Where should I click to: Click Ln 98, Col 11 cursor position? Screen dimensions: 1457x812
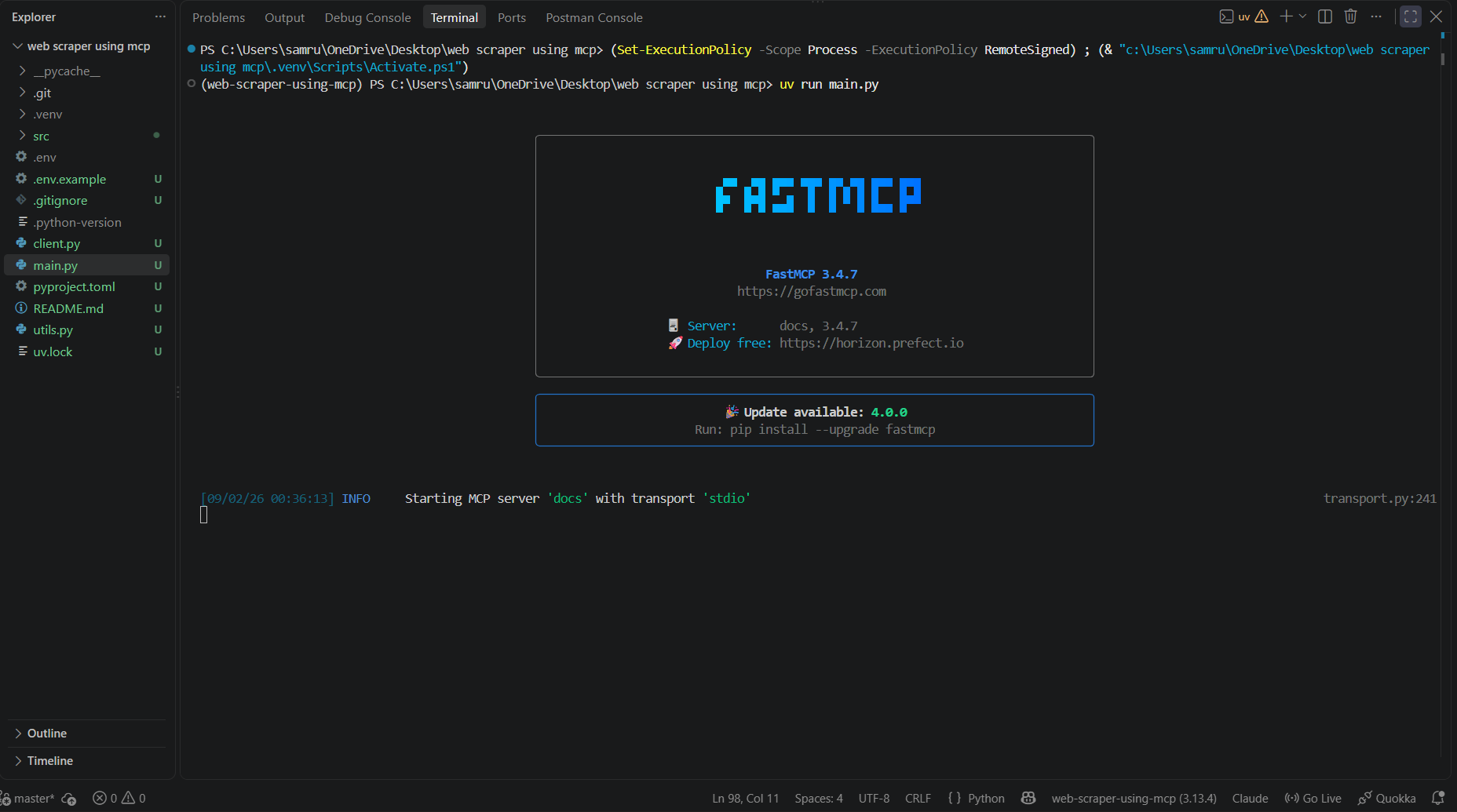point(746,799)
